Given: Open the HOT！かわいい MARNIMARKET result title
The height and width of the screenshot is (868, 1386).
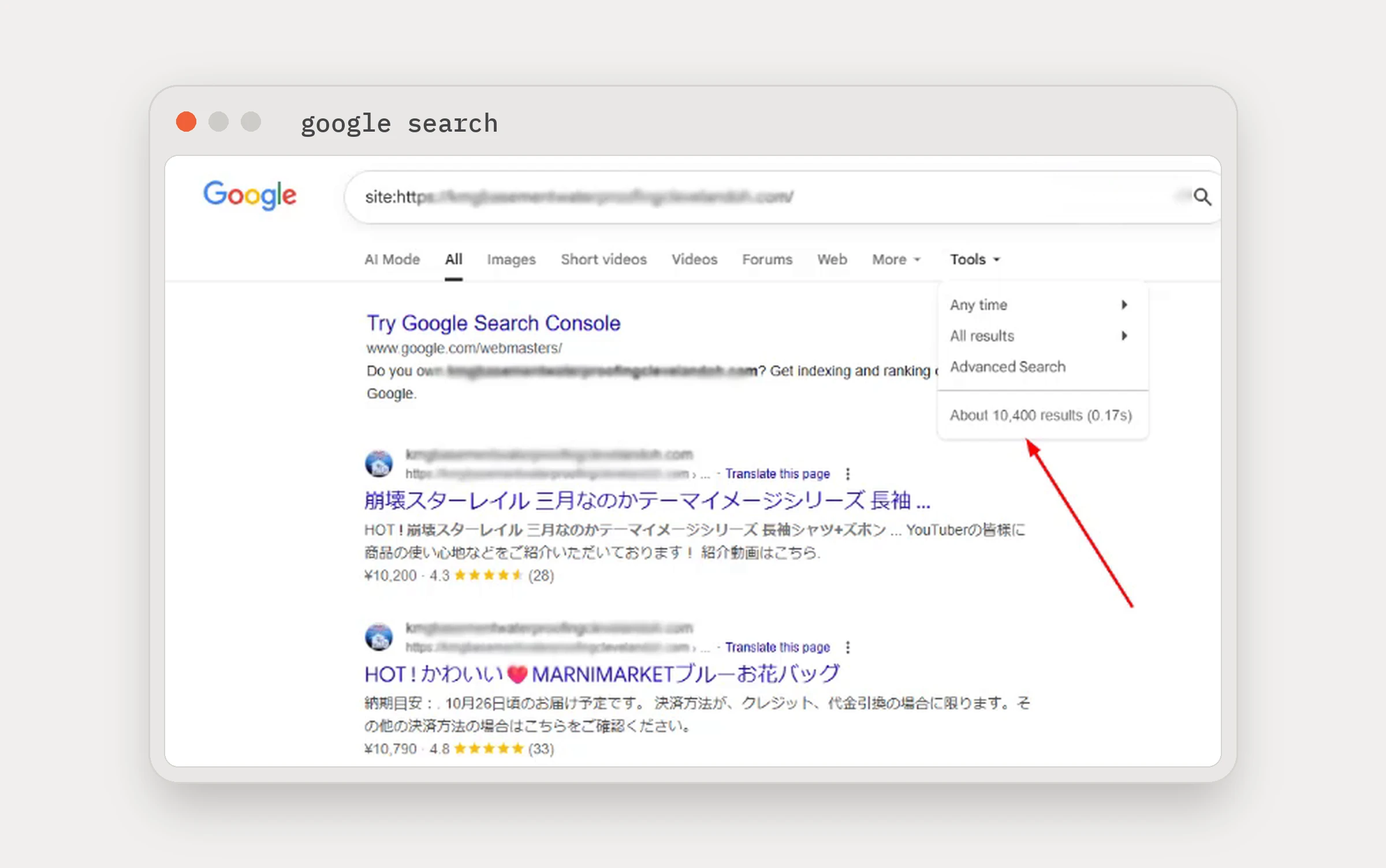Looking at the screenshot, I should pyautogui.click(x=602, y=673).
